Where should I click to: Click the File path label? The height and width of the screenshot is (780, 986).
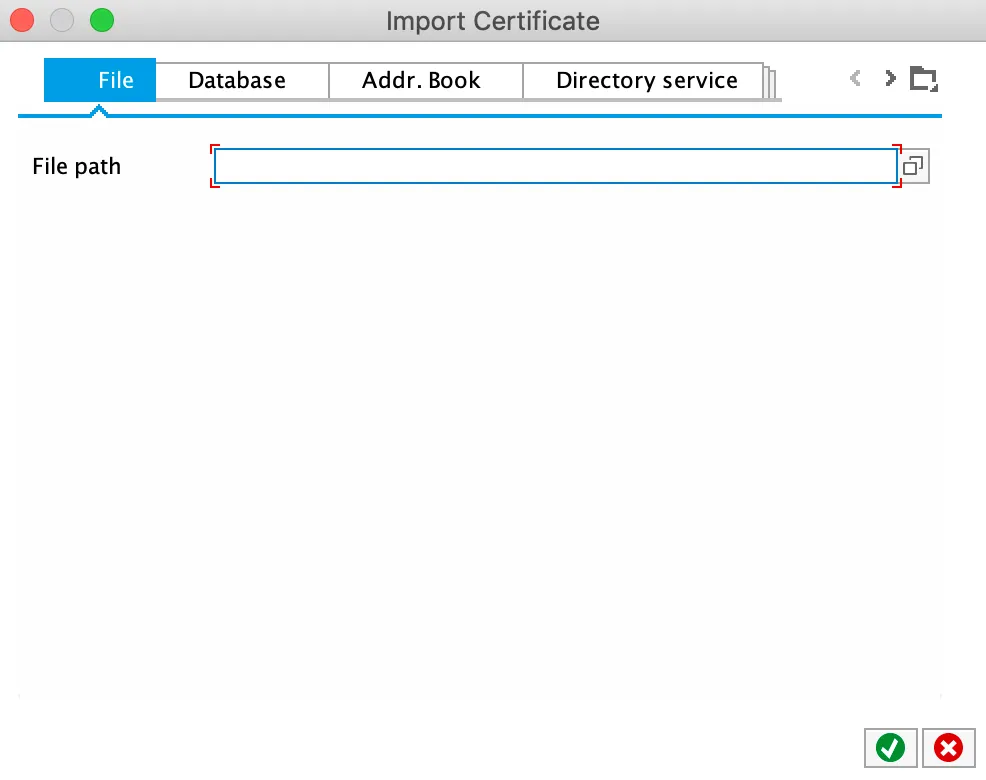pyautogui.click(x=77, y=166)
